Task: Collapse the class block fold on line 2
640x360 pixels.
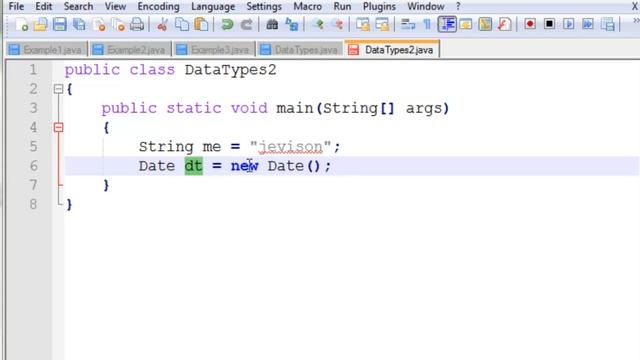Action: (x=58, y=89)
